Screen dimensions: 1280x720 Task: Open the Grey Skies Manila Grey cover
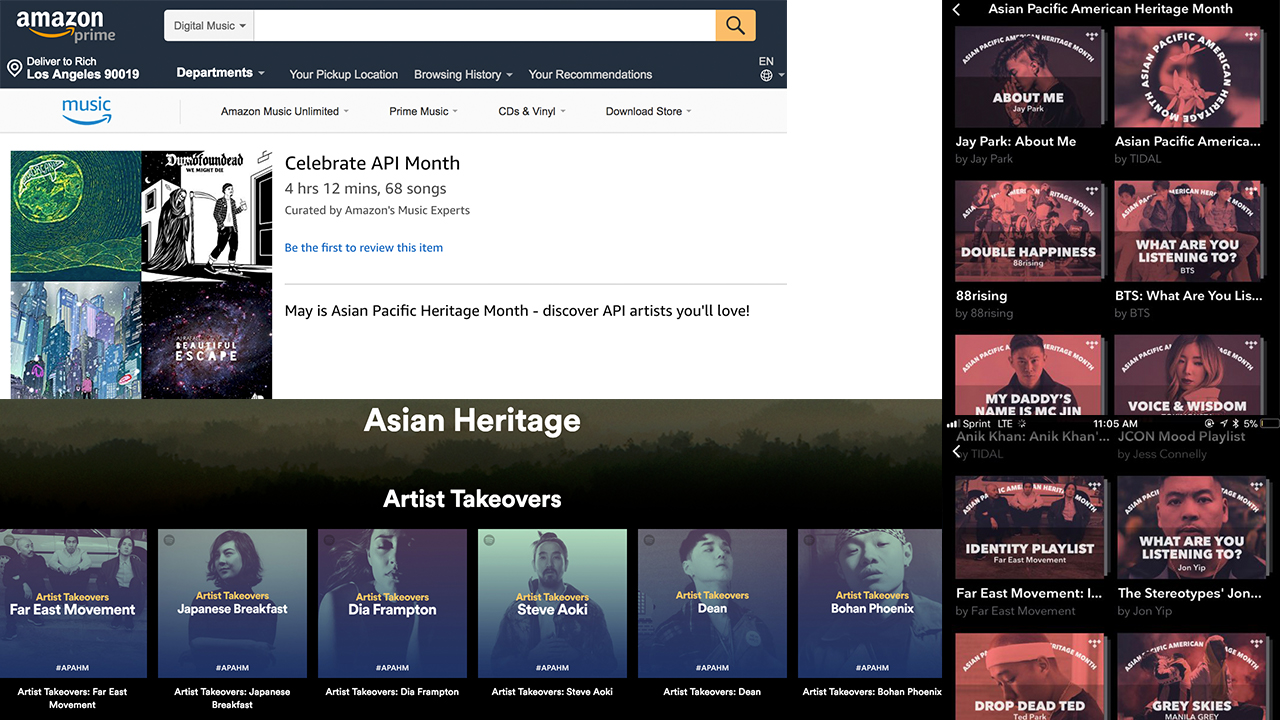[x=1191, y=677]
